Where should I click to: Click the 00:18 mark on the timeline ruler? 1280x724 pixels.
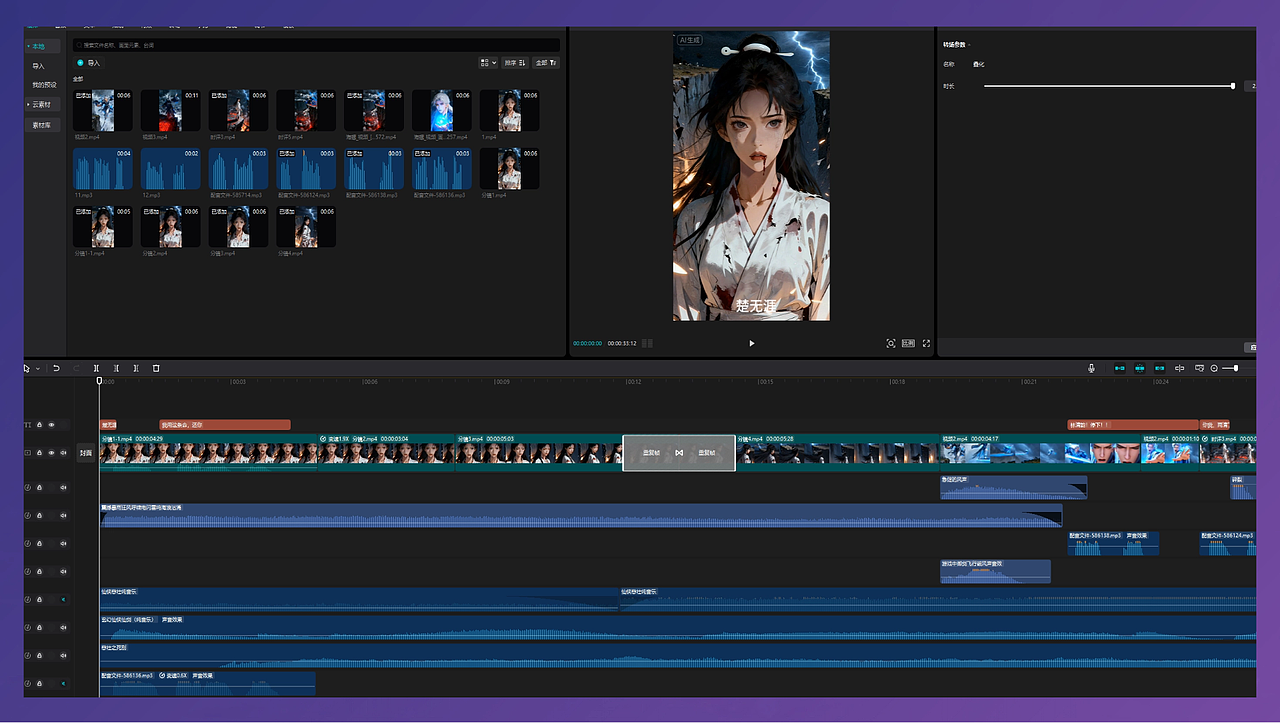(898, 382)
